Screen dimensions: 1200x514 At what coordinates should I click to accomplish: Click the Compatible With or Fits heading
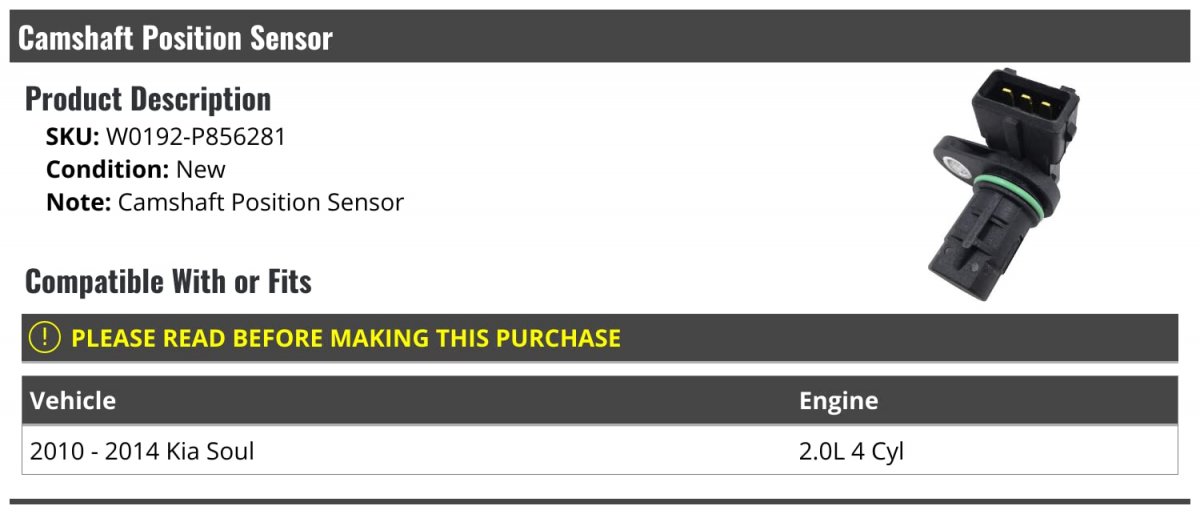coord(168,282)
